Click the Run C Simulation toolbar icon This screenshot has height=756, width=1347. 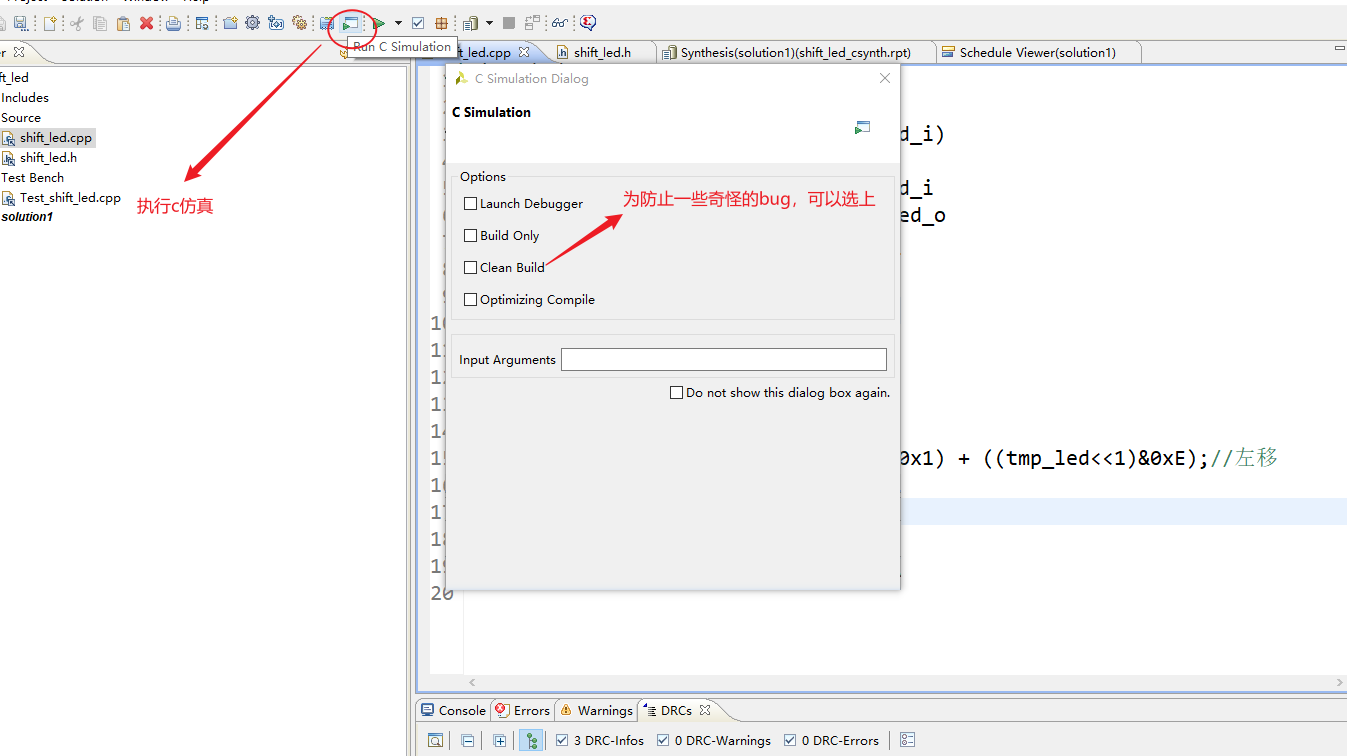pos(350,22)
